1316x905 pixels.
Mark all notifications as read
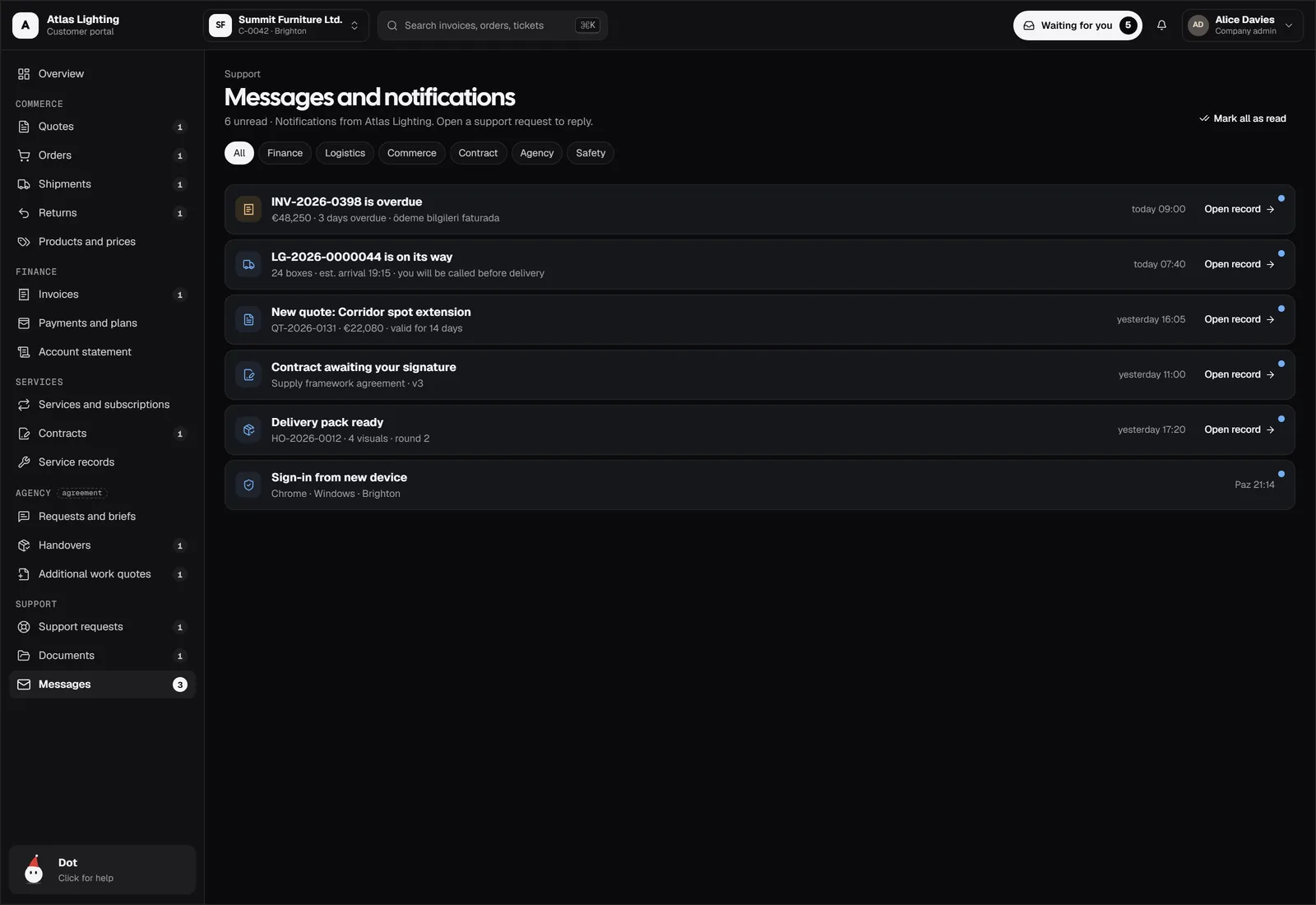1243,118
